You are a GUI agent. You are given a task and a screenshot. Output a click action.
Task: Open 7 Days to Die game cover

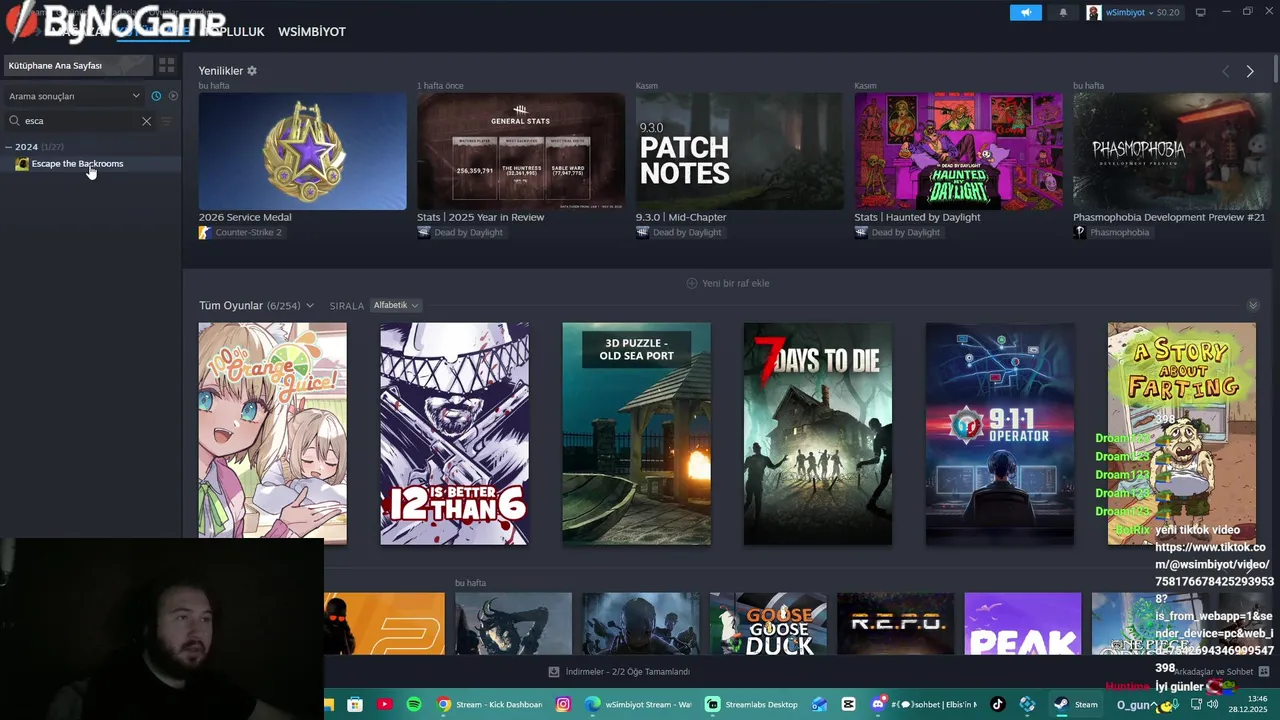(x=818, y=433)
